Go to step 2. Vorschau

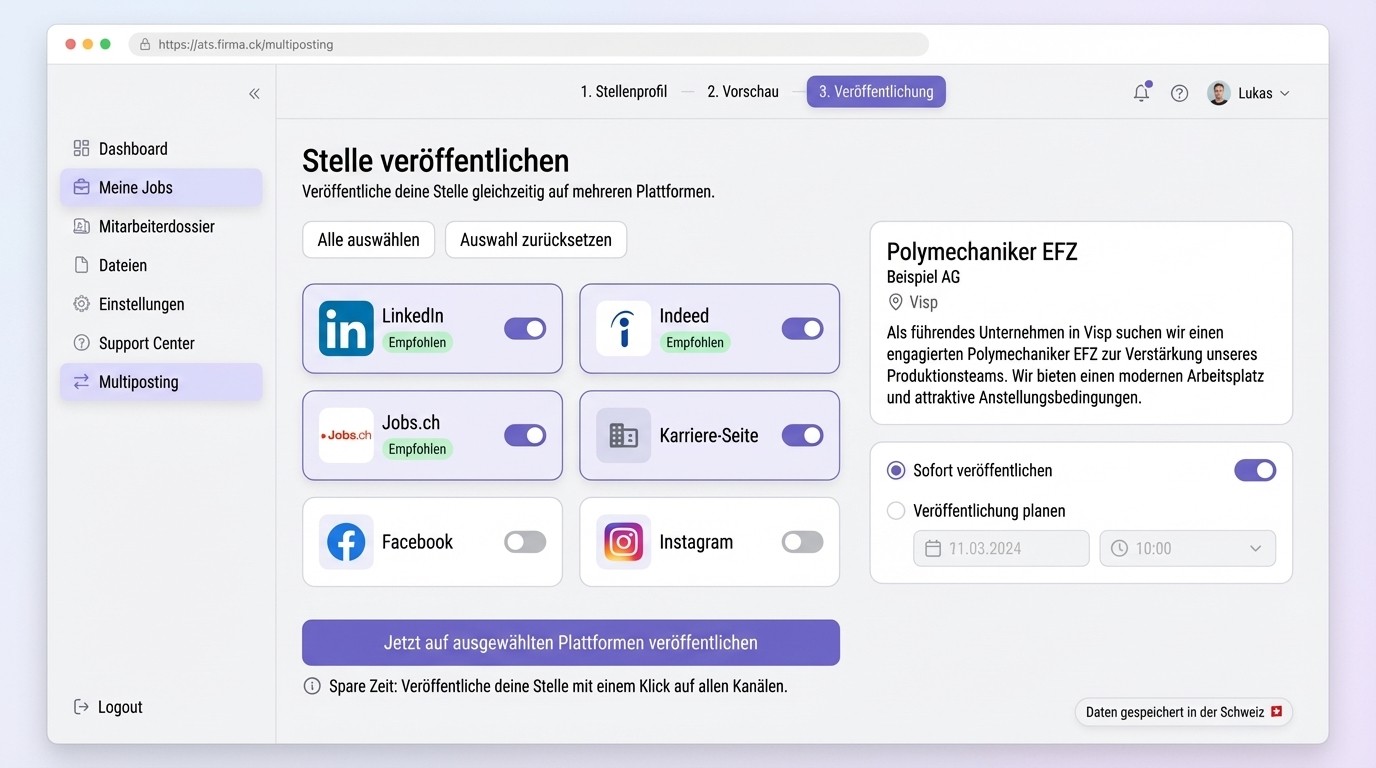coord(743,91)
